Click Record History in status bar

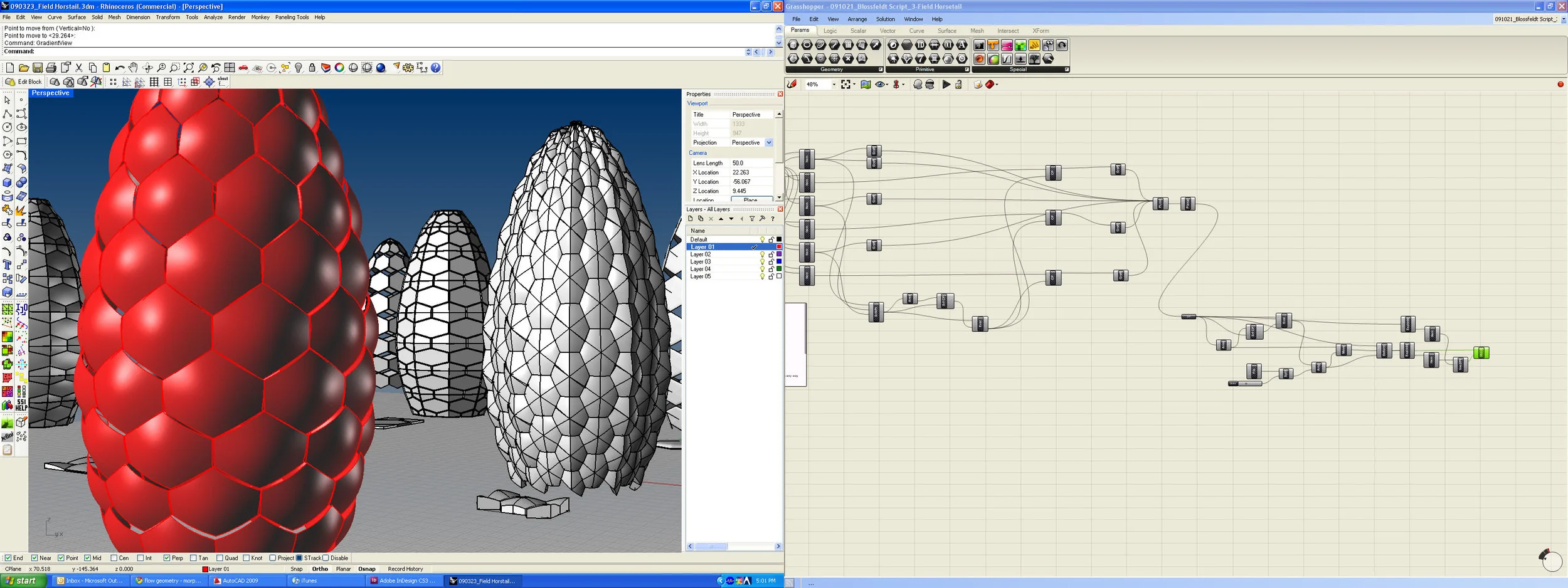(x=405, y=569)
